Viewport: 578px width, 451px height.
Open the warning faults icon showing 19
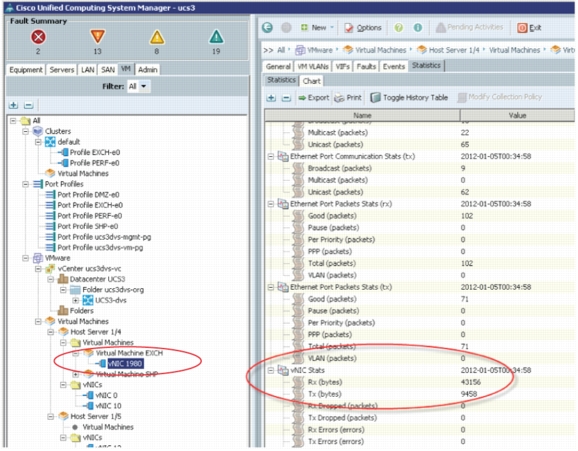(216, 37)
